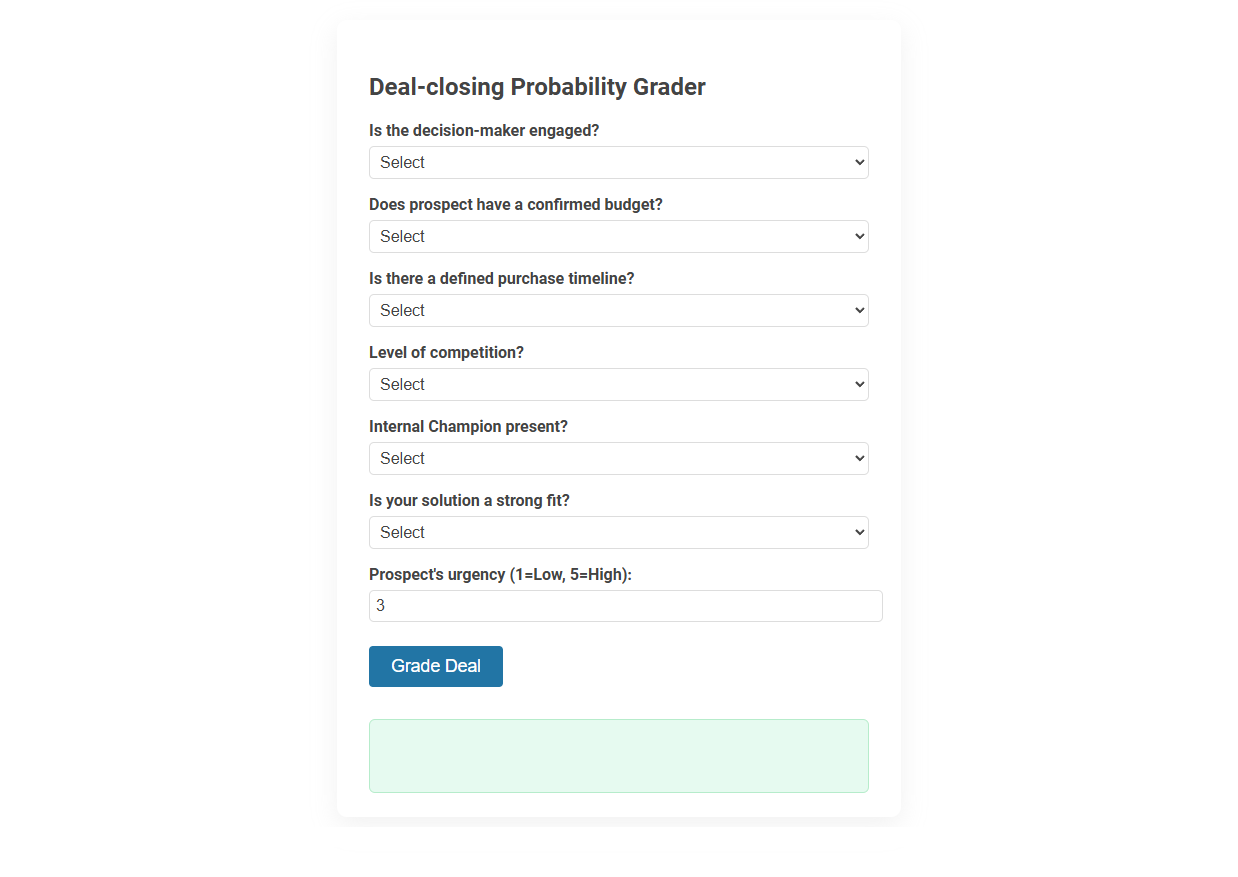The width and height of the screenshot is (1238, 877).
Task: Click the chevron on the budget dropdown
Action: [x=858, y=236]
